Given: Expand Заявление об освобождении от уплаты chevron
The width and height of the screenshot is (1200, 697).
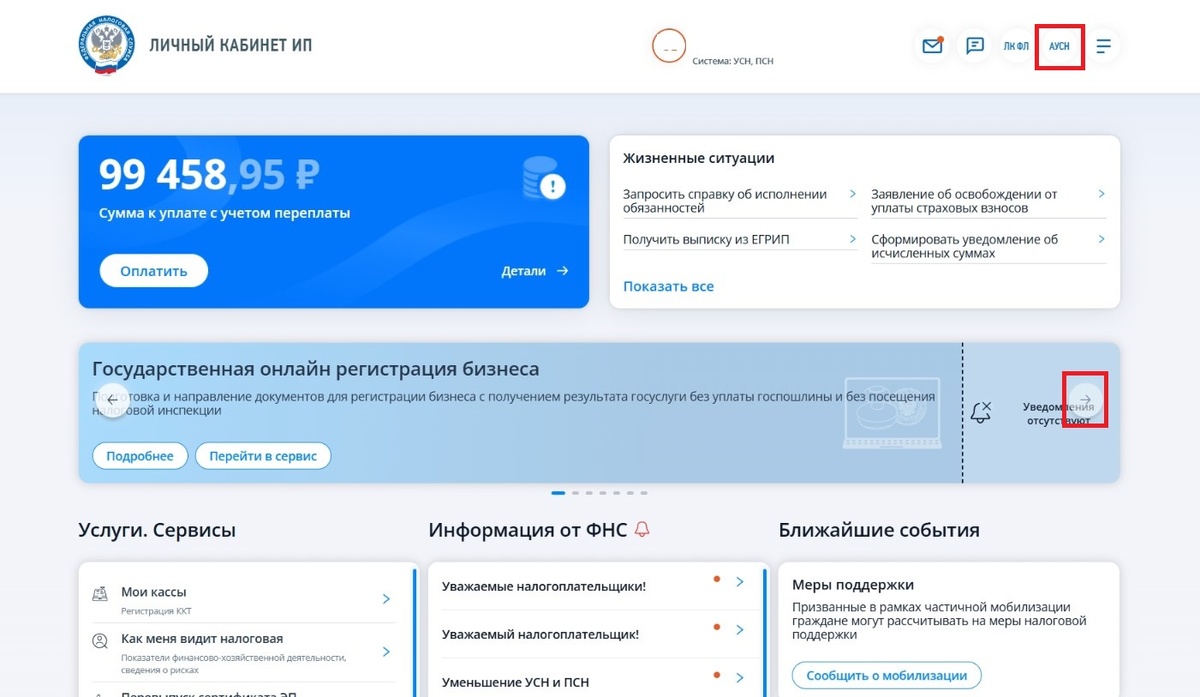Looking at the screenshot, I should [1100, 194].
